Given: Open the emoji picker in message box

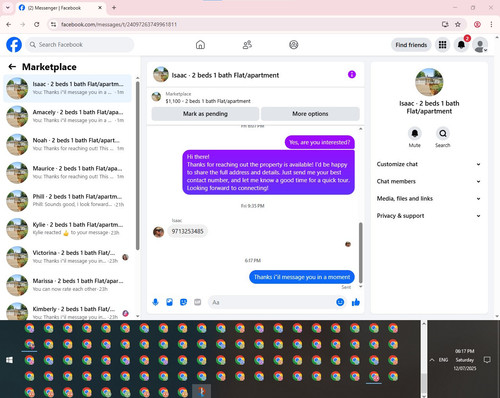Looking at the screenshot, I should coord(340,302).
